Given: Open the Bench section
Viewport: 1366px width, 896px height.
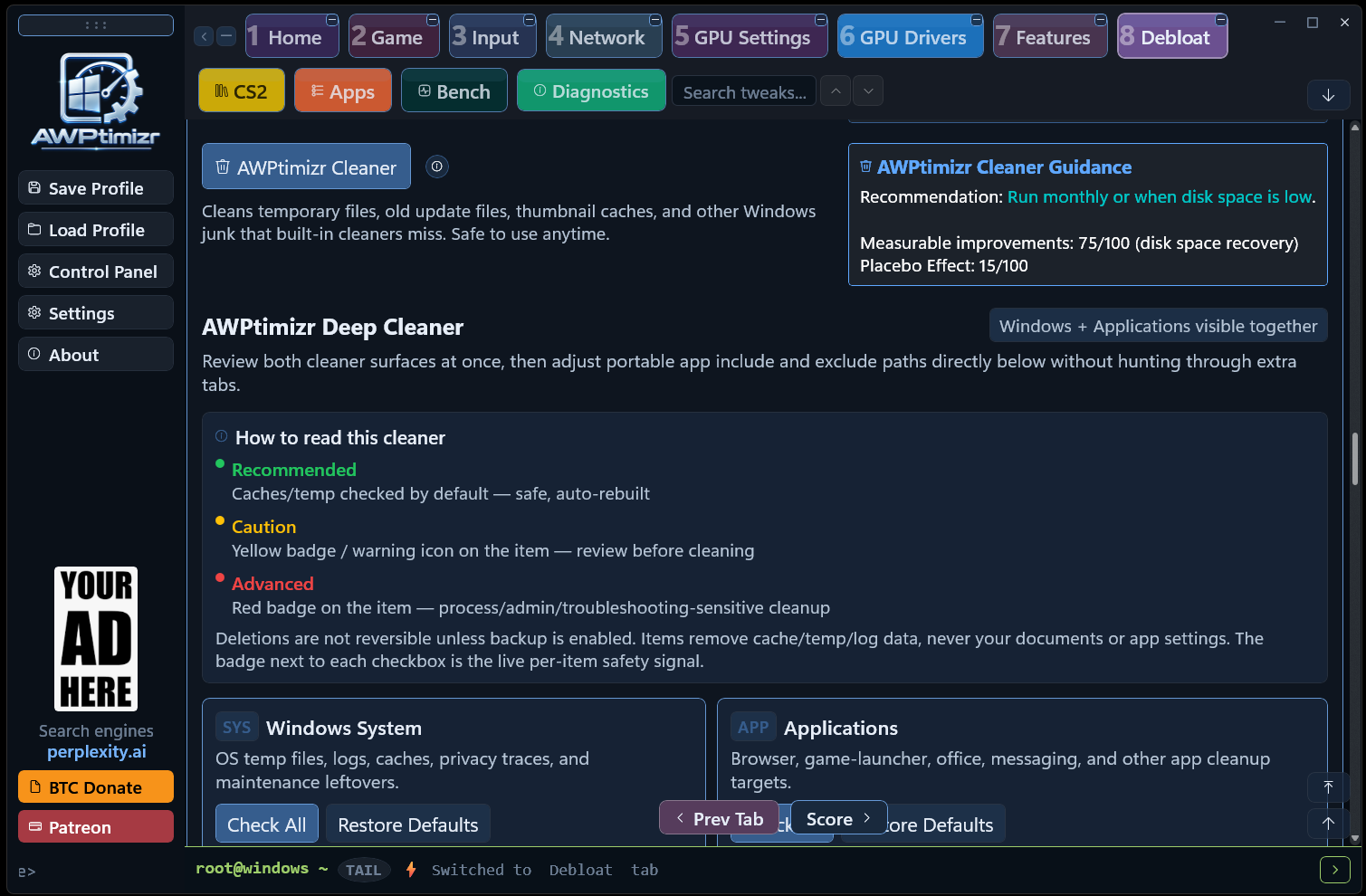Looking at the screenshot, I should (x=454, y=91).
